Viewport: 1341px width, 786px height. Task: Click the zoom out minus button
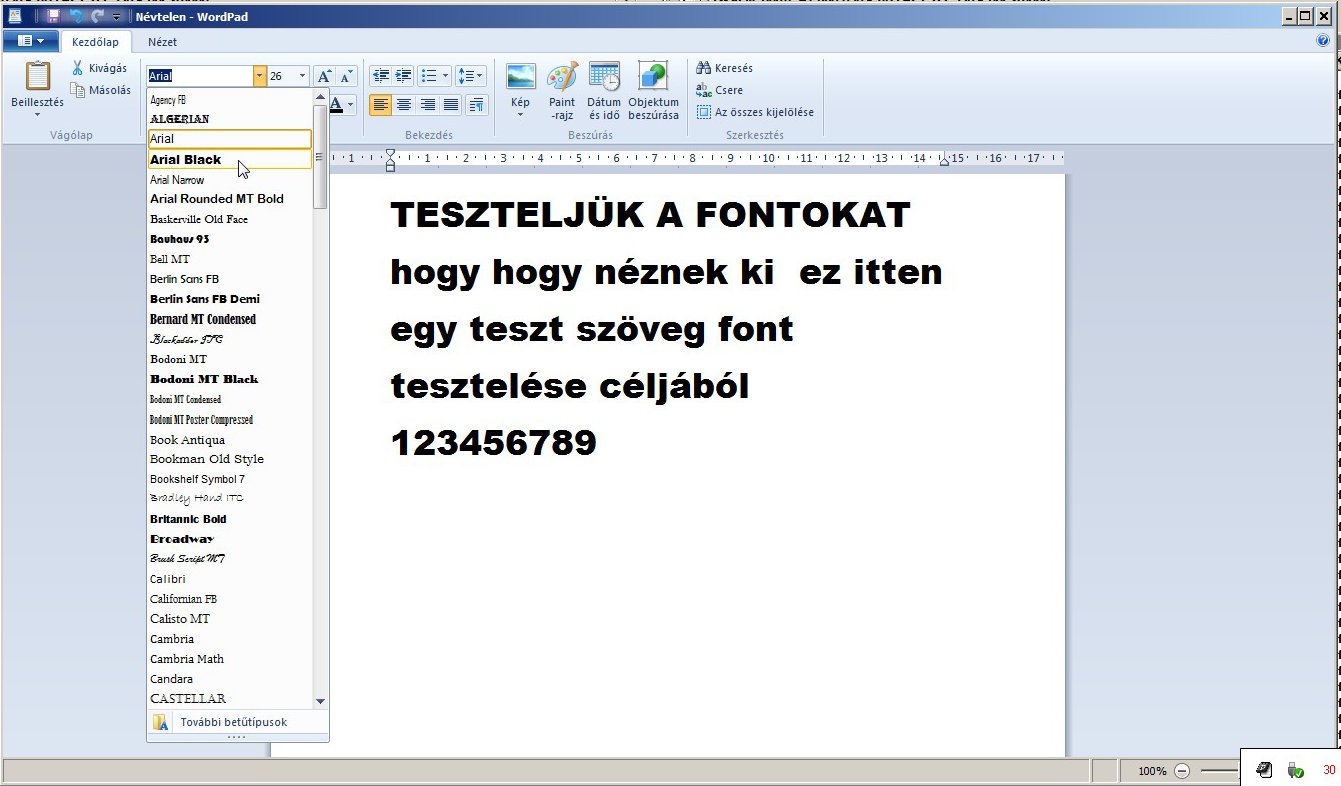pos(1182,771)
